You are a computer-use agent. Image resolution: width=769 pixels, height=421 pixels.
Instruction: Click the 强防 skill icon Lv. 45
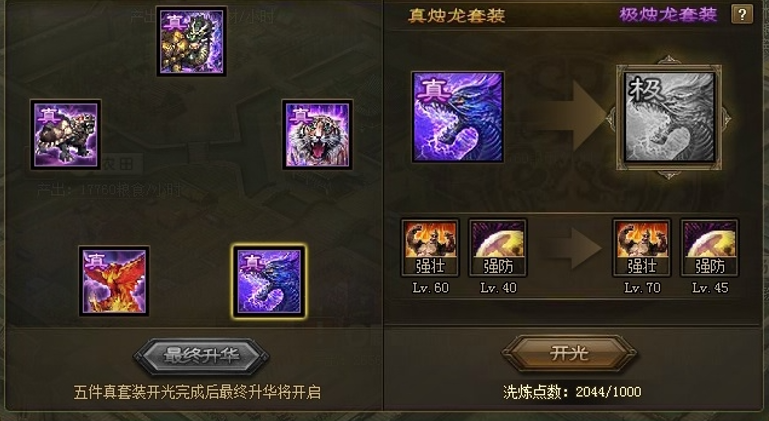click(x=710, y=248)
